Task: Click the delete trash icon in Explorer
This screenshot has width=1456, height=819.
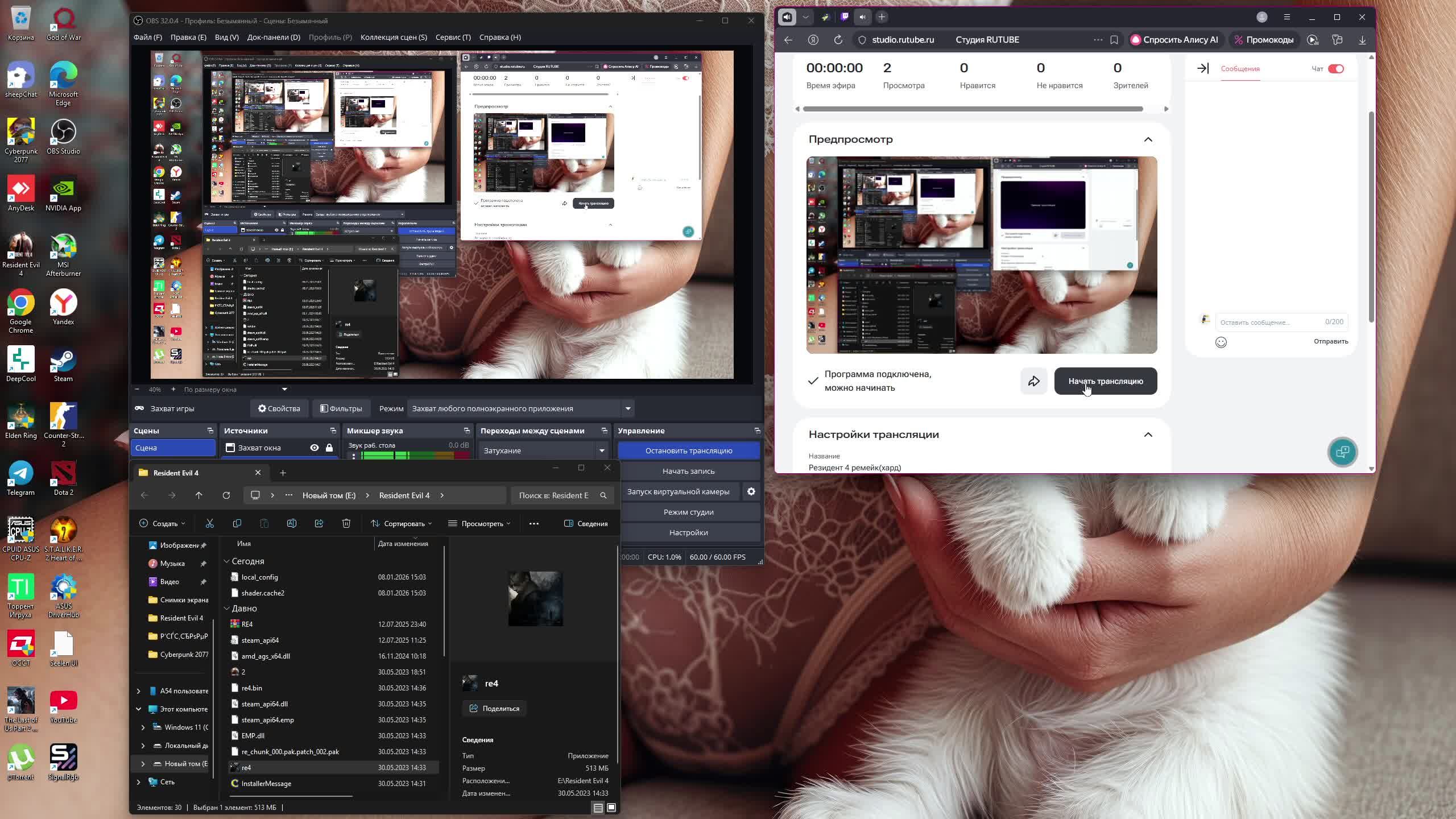Action: click(x=346, y=523)
